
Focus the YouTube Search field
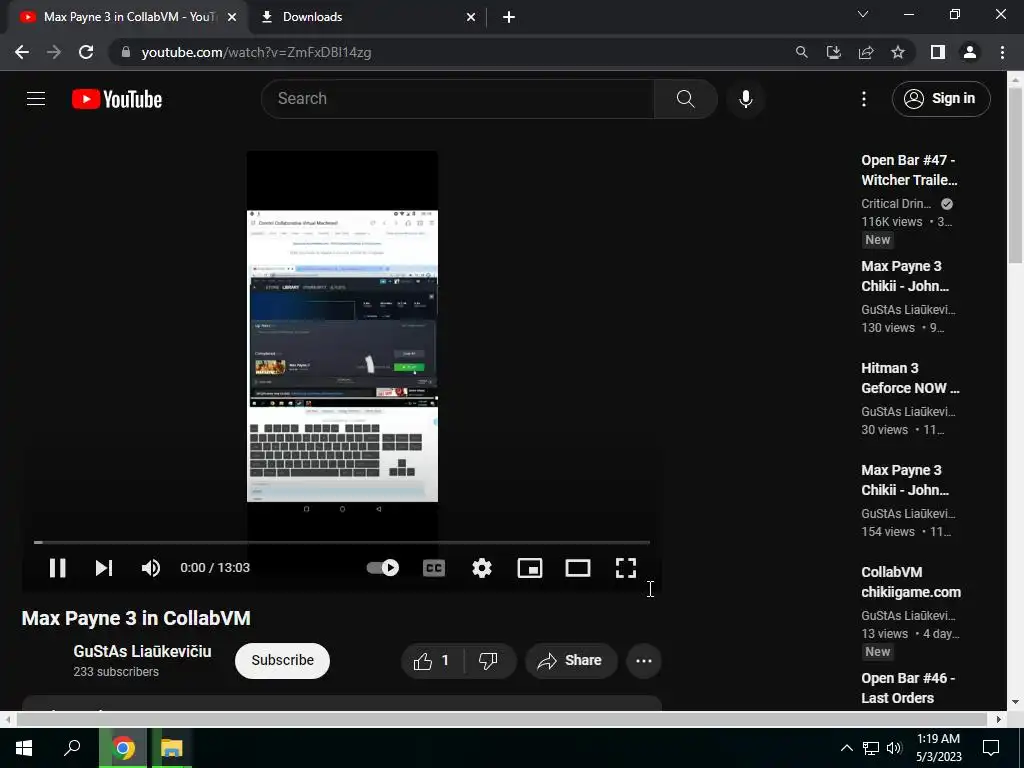click(x=457, y=99)
